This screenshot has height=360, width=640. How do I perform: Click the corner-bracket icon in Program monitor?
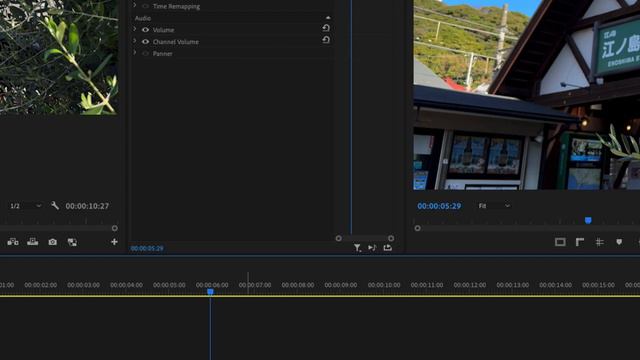click(580, 242)
